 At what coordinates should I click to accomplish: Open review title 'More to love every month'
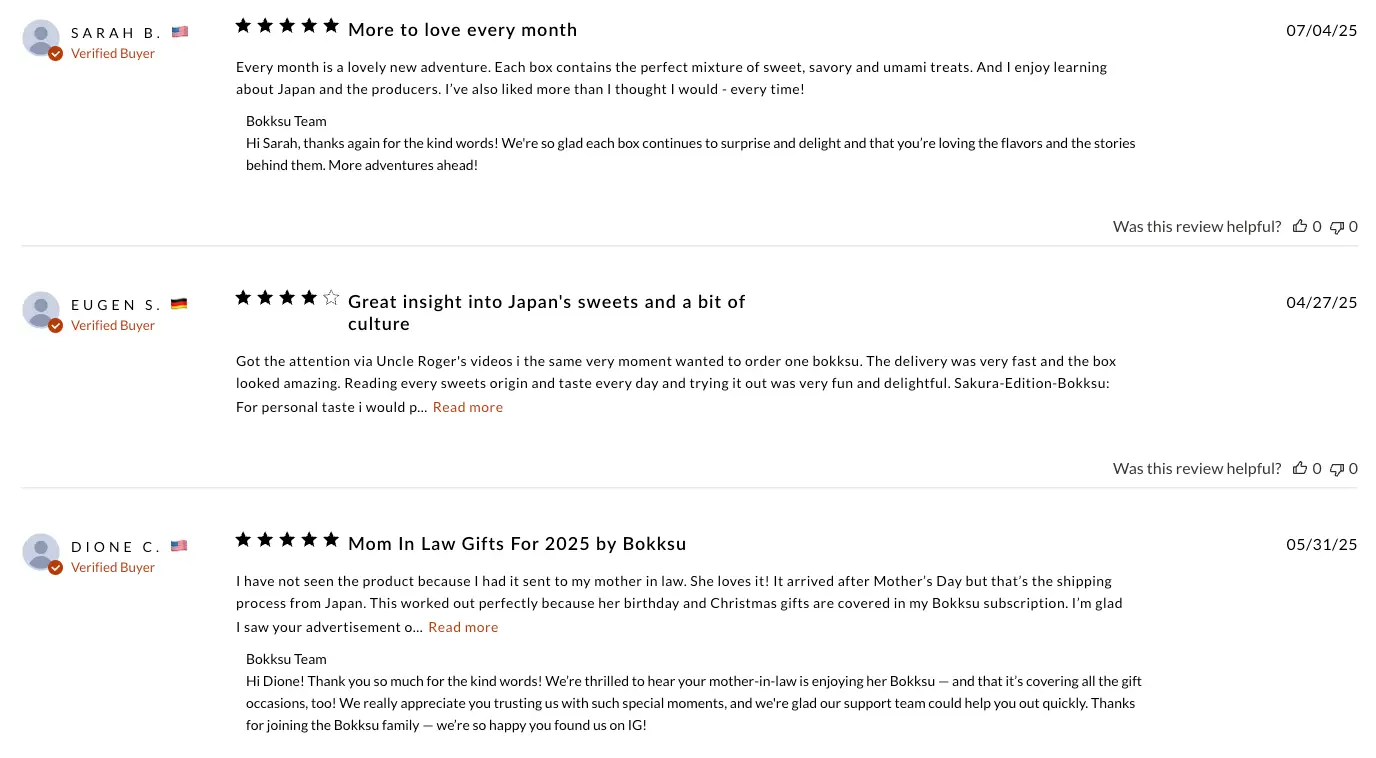tap(463, 30)
